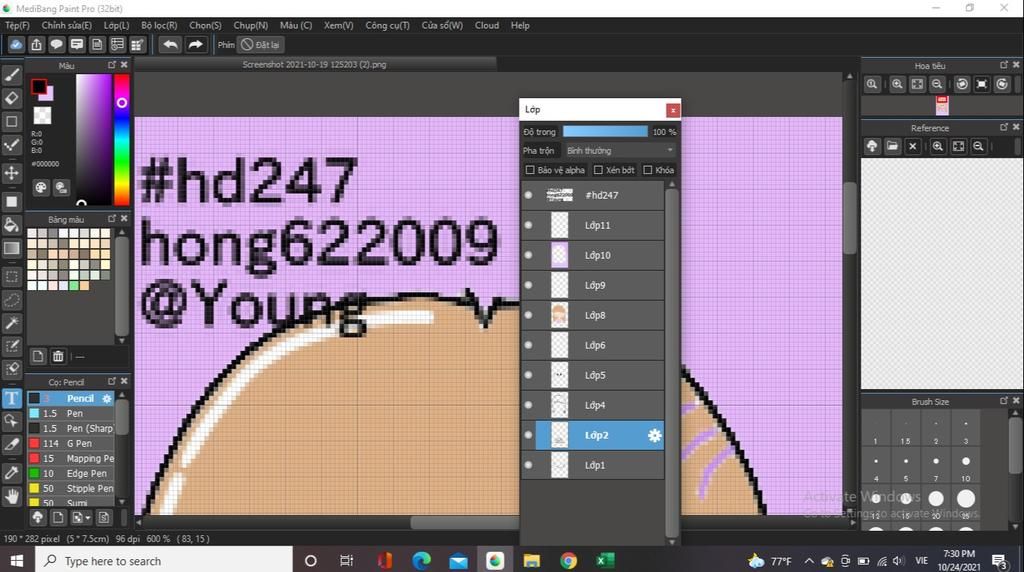Click the transparent color swatch
1024x572 pixels.
[42, 115]
